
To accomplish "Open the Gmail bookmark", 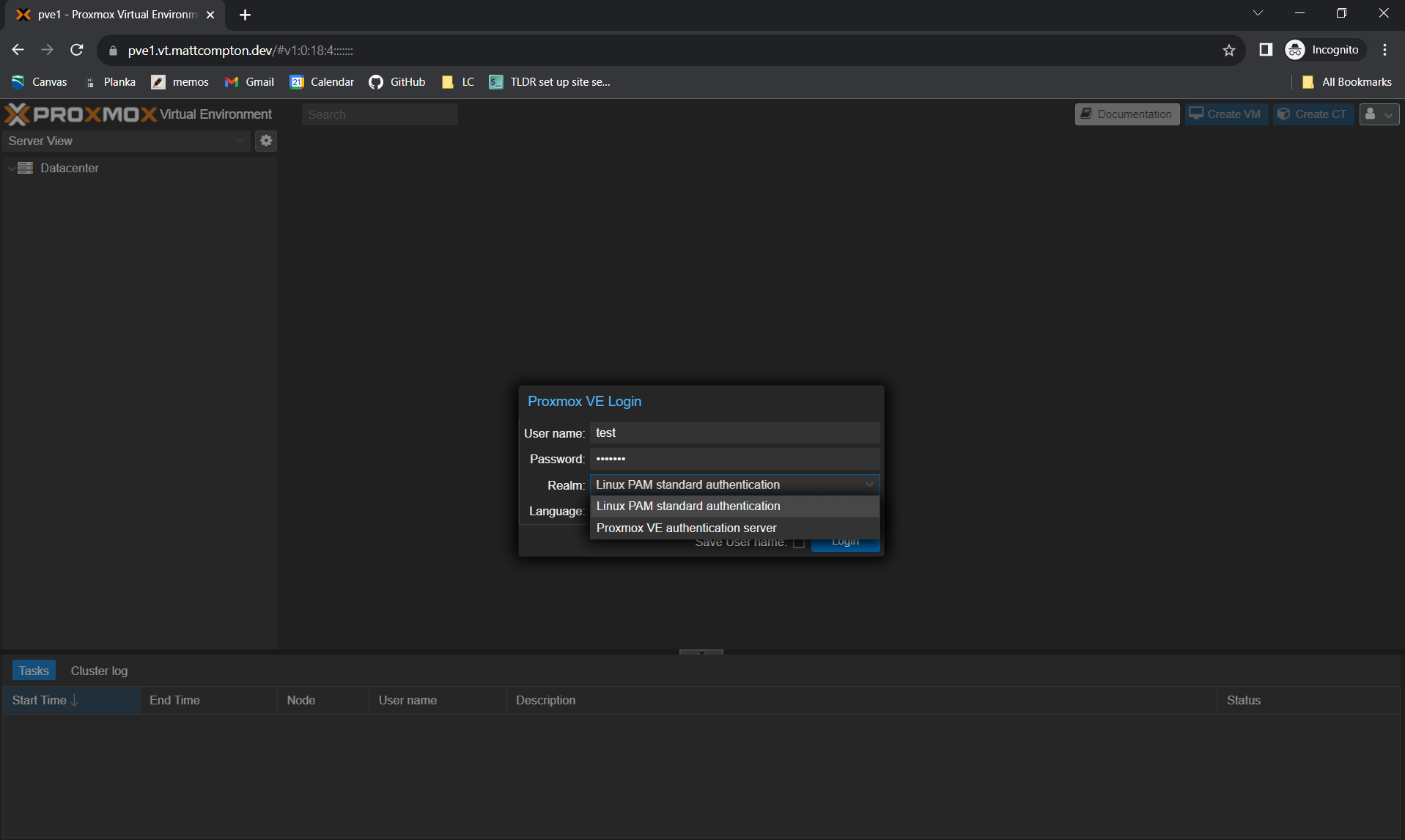I will click(x=250, y=82).
